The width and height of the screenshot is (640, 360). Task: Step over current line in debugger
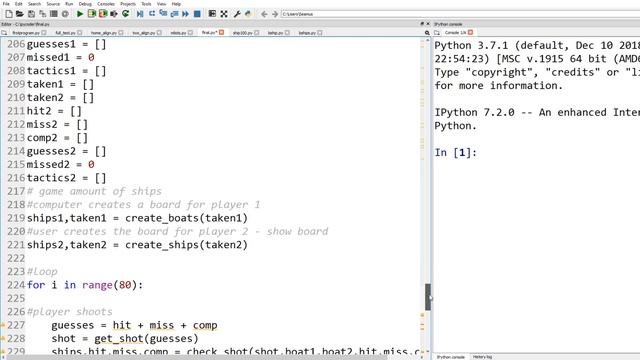(x=152, y=14)
